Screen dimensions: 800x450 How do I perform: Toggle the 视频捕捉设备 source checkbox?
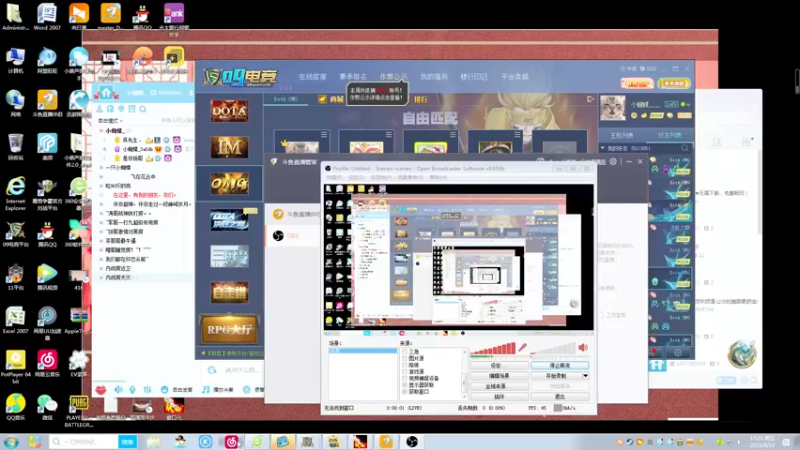(x=405, y=378)
